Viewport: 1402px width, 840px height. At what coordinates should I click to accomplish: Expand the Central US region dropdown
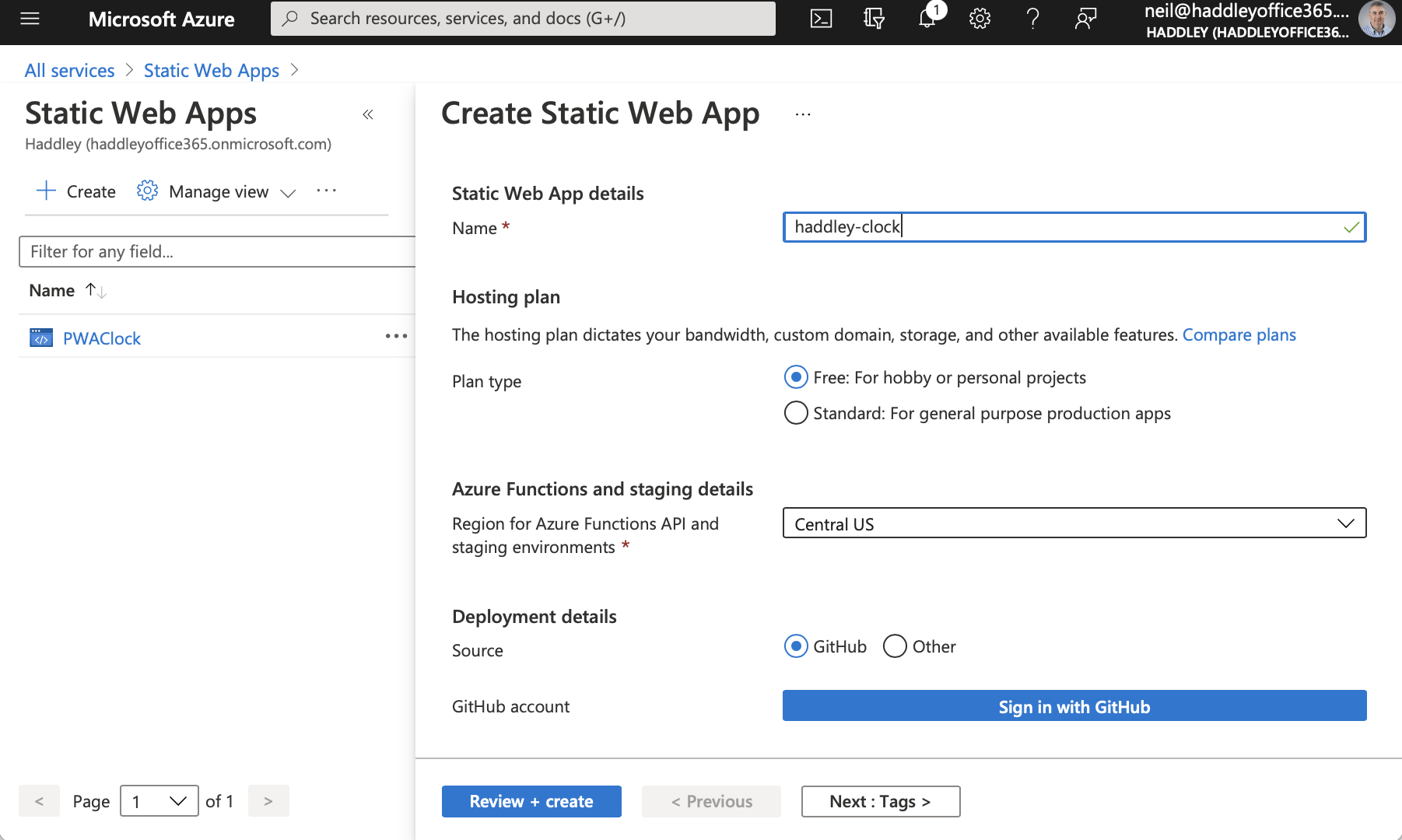pyautogui.click(x=1074, y=523)
